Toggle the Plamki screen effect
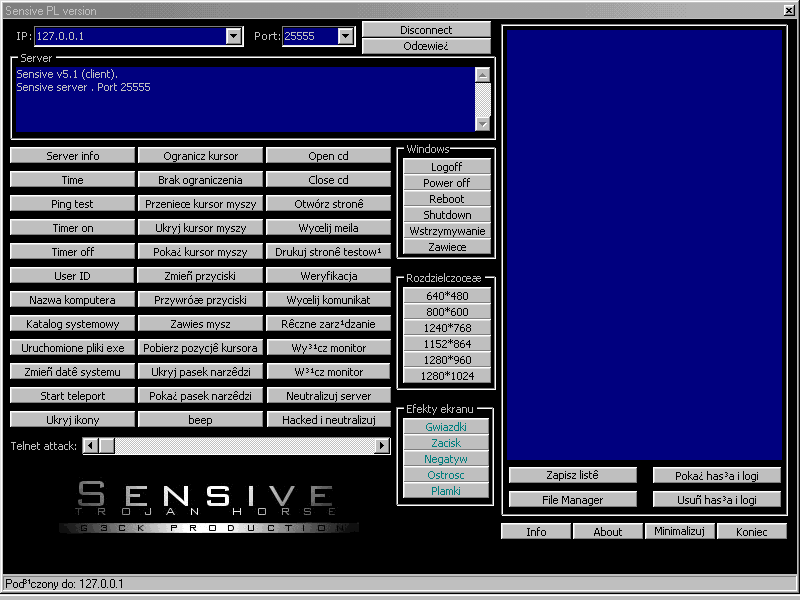The width and height of the screenshot is (800, 600). [x=447, y=491]
